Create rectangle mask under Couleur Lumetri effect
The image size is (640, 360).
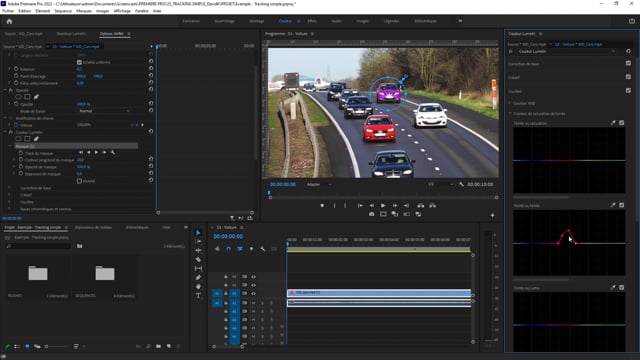click(x=27, y=139)
